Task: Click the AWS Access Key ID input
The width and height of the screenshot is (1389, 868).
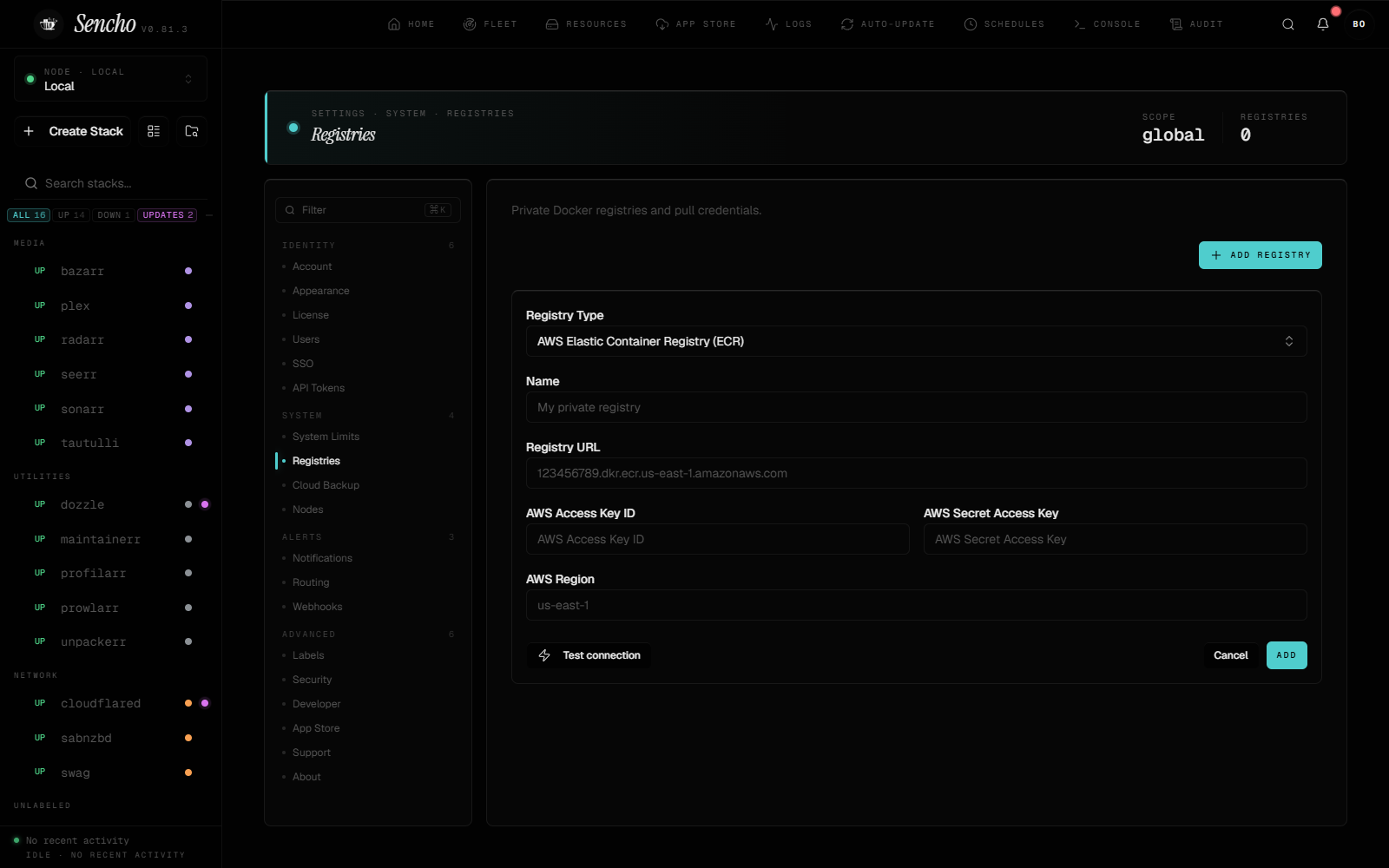Action: [x=717, y=539]
